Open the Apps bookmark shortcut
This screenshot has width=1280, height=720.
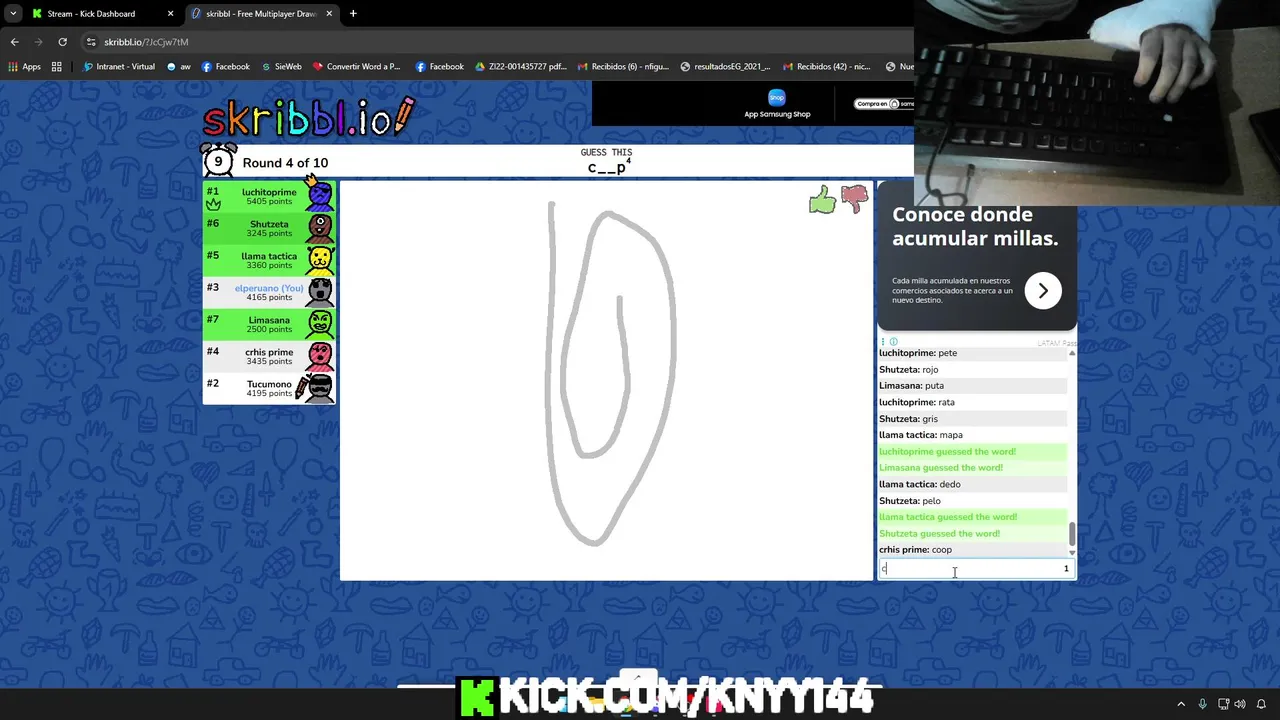pyautogui.click(x=25, y=67)
